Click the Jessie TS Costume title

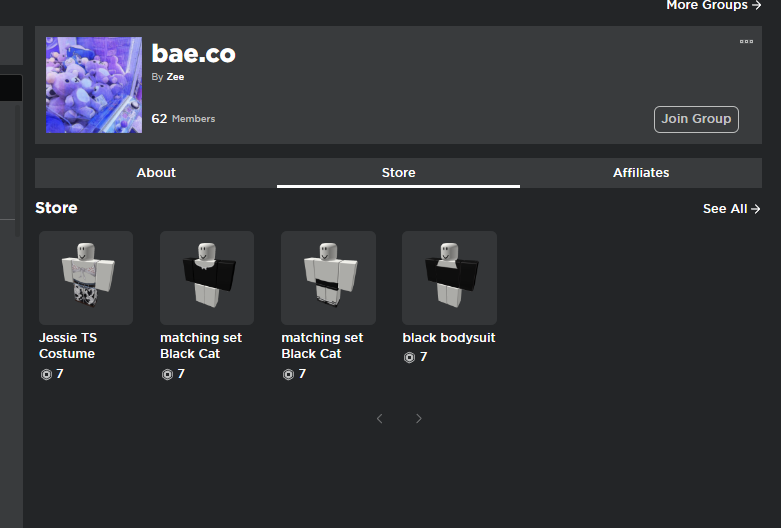point(68,346)
